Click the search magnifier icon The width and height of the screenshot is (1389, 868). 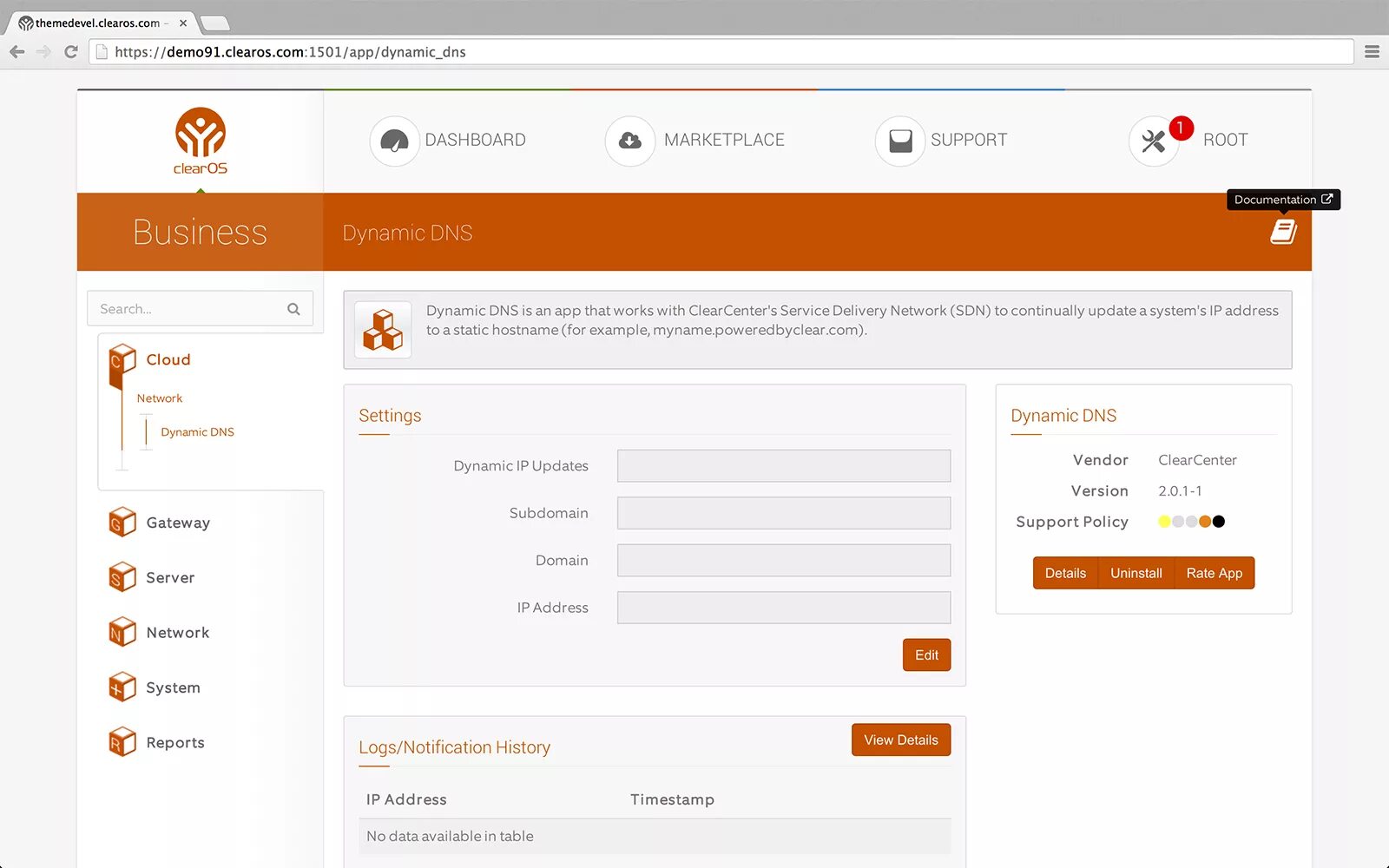click(x=293, y=309)
